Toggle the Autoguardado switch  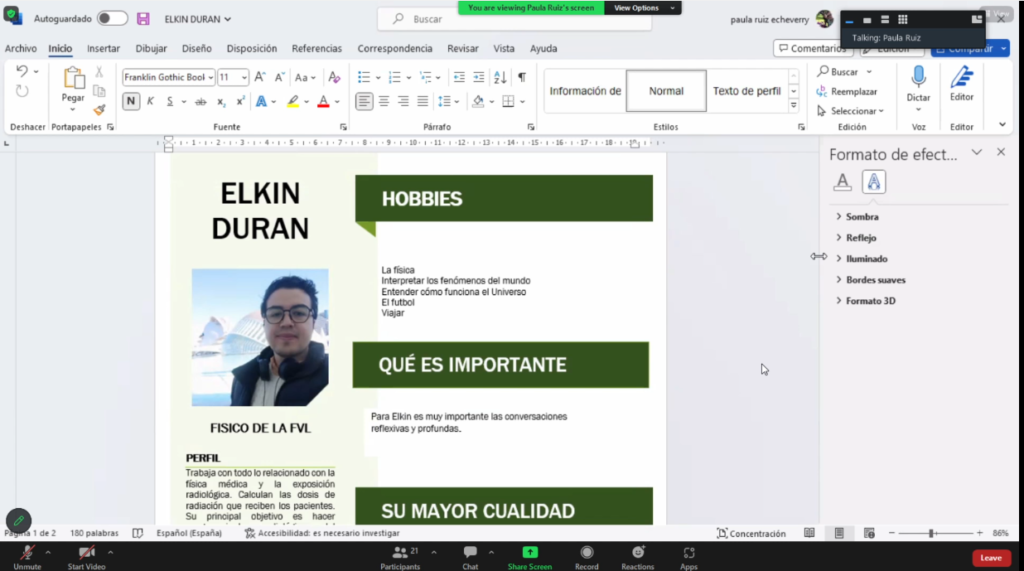click(x=112, y=19)
